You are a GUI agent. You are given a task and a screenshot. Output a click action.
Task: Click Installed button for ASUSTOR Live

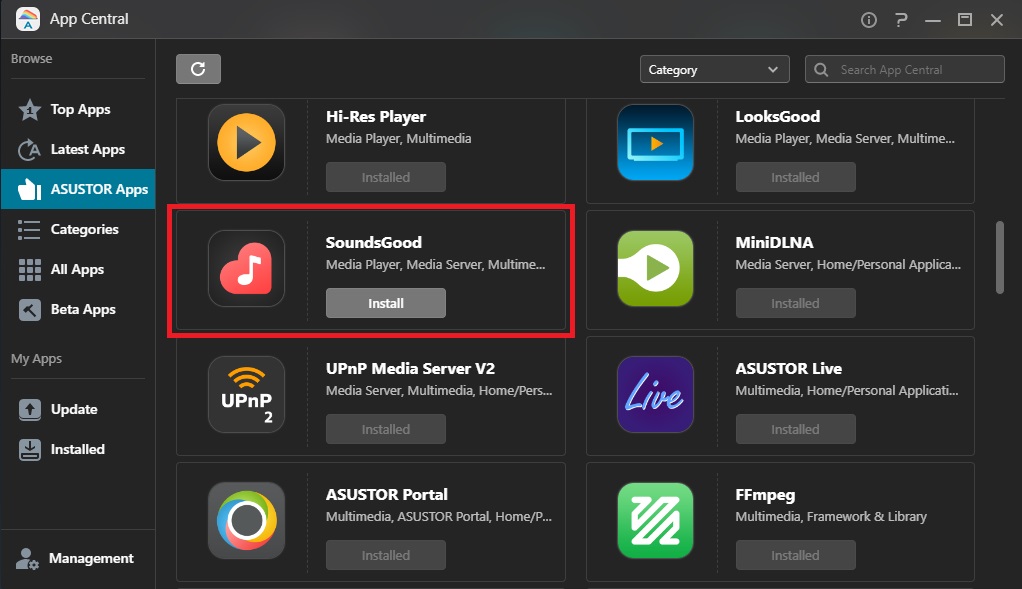[x=795, y=429]
